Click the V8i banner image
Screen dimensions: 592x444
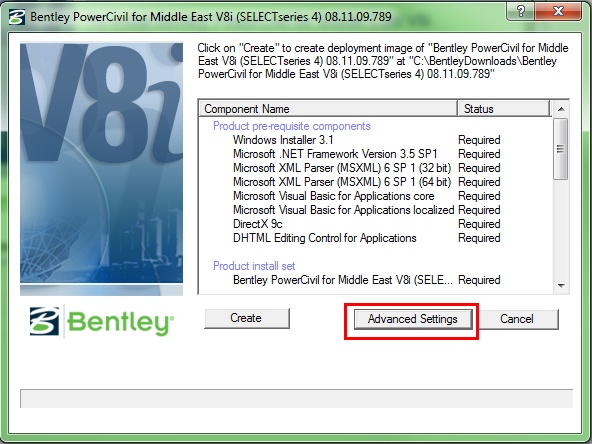click(102, 168)
